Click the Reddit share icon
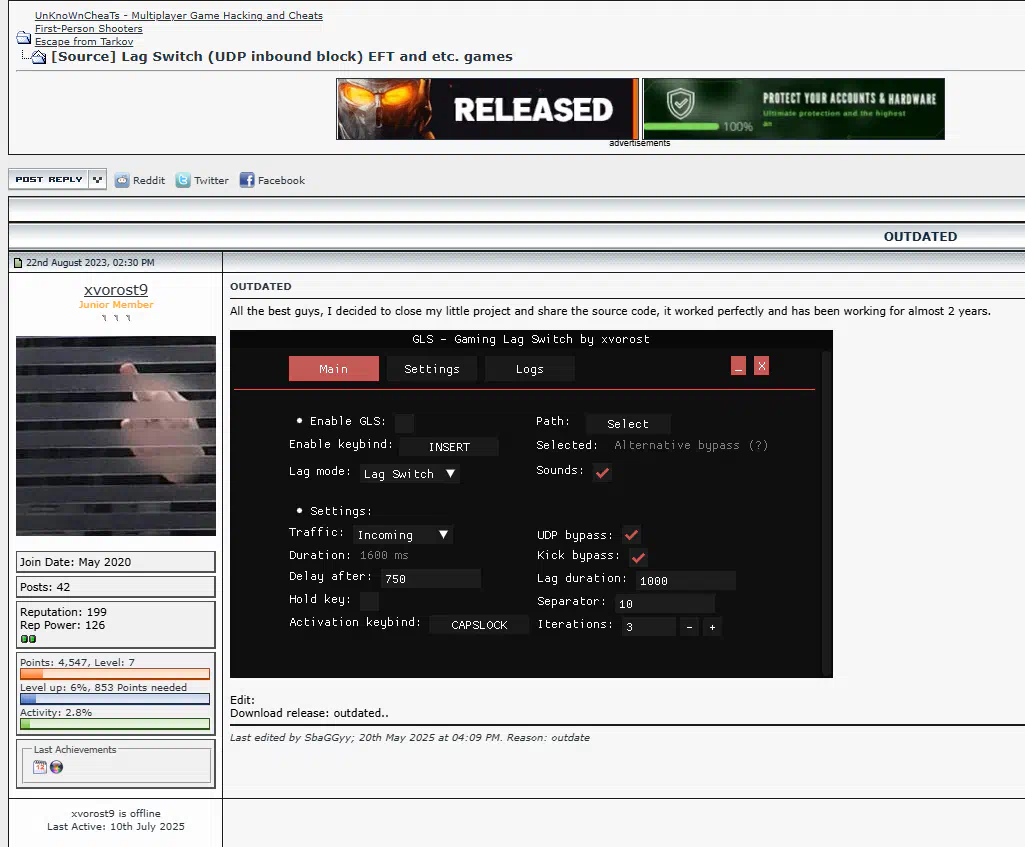The height and width of the screenshot is (847, 1025). 122,180
